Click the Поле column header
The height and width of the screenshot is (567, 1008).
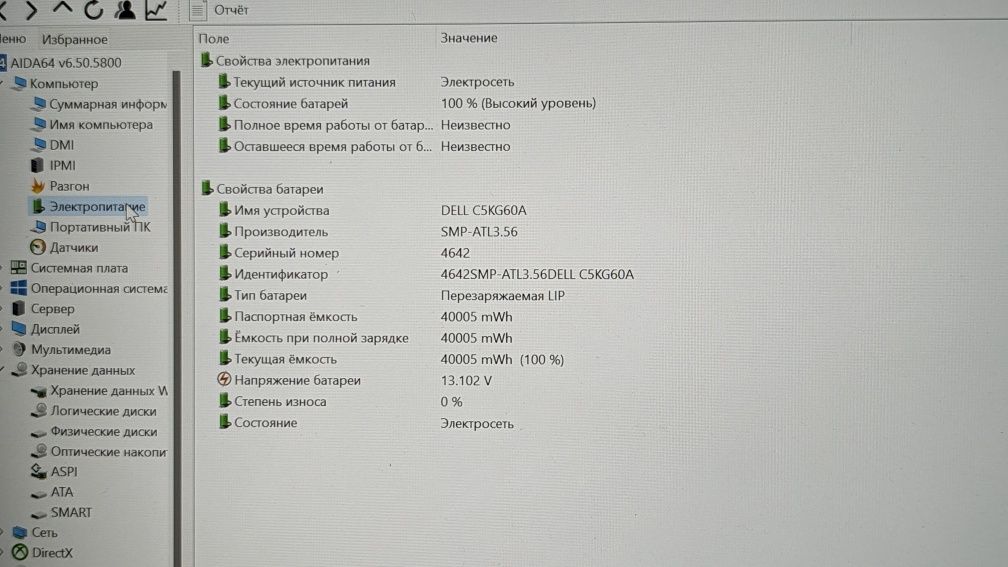pyautogui.click(x=213, y=39)
